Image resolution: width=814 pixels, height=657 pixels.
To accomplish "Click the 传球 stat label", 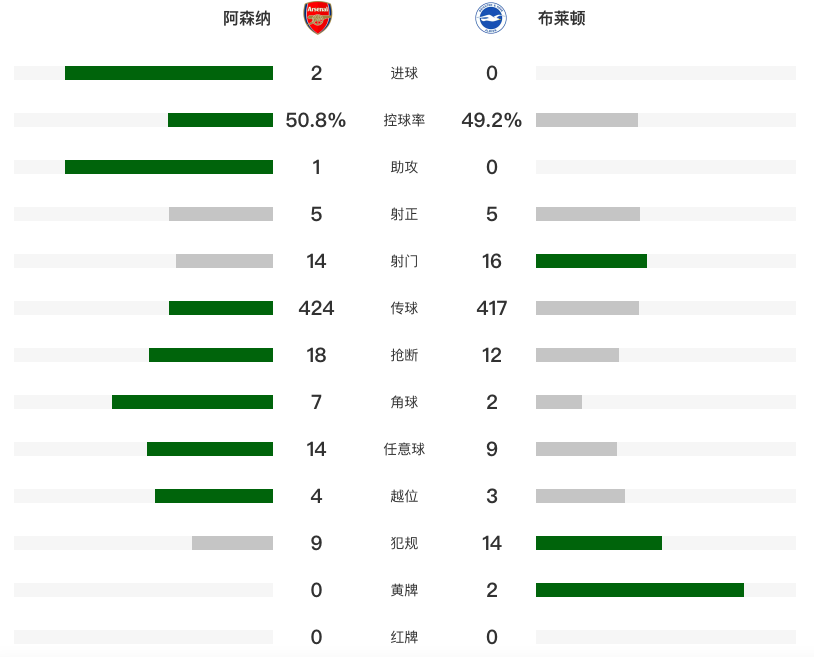I will coord(404,308).
